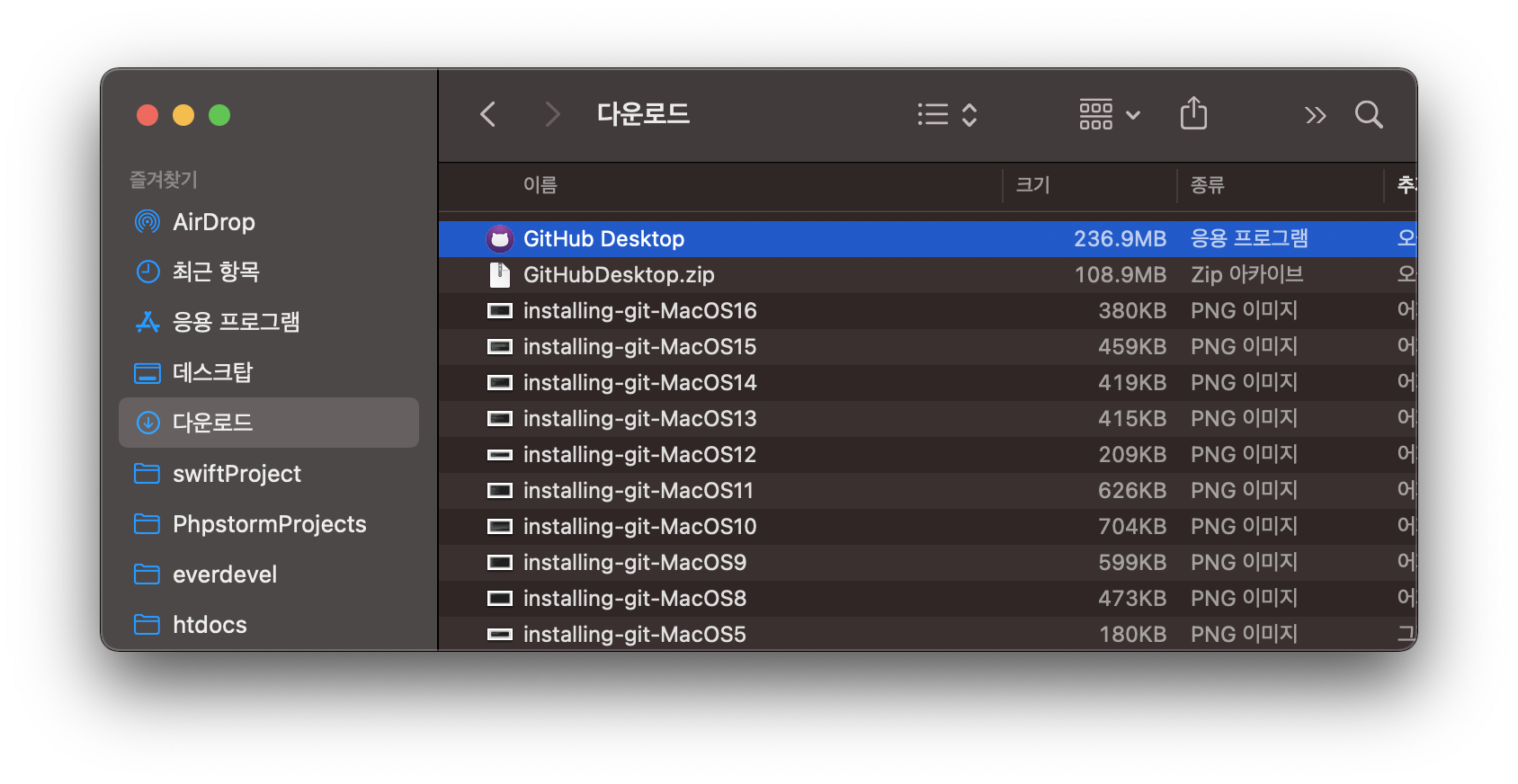The image size is (1518, 784).
Task: Minimize the window with yellow button
Action: tap(183, 115)
